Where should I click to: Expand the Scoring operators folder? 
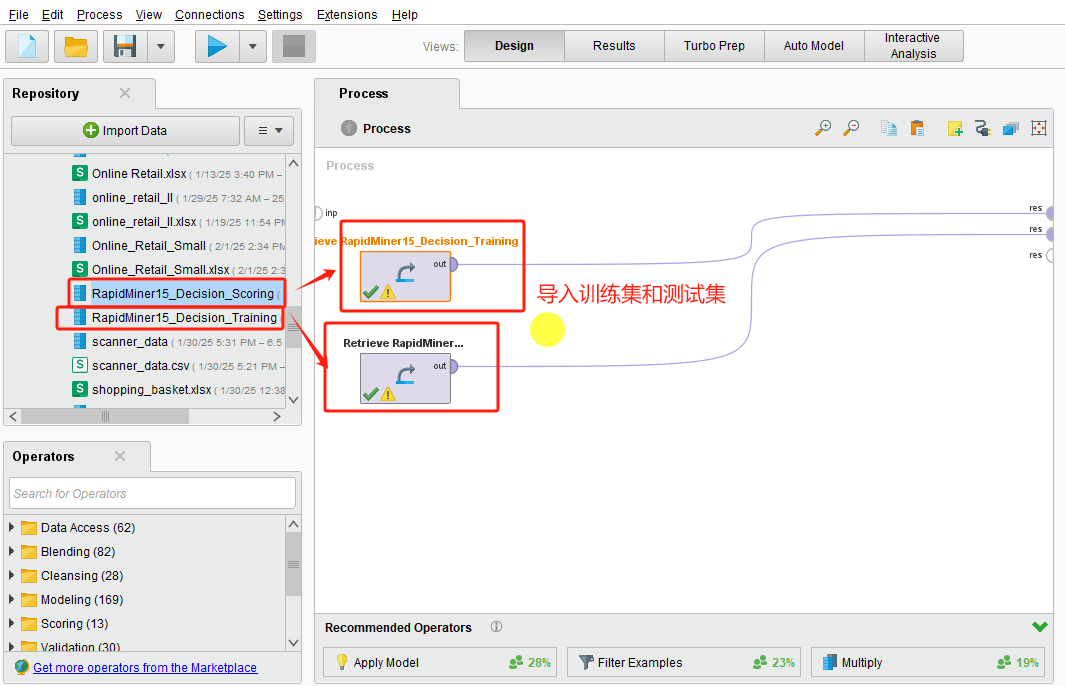click(x=12, y=623)
